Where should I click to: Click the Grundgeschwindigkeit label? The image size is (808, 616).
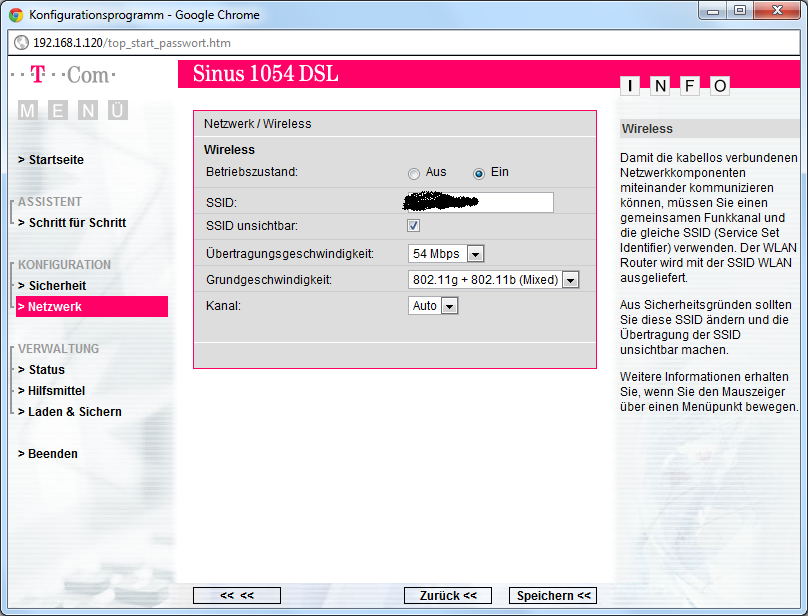pos(269,280)
